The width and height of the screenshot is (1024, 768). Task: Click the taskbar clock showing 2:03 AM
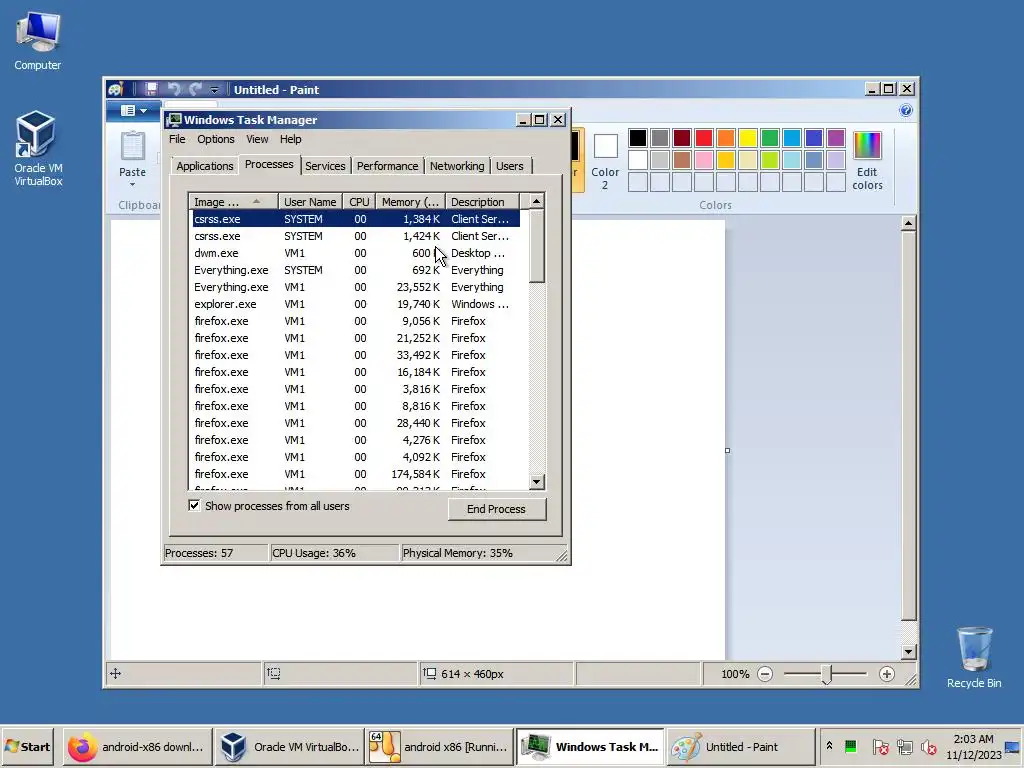click(973, 746)
